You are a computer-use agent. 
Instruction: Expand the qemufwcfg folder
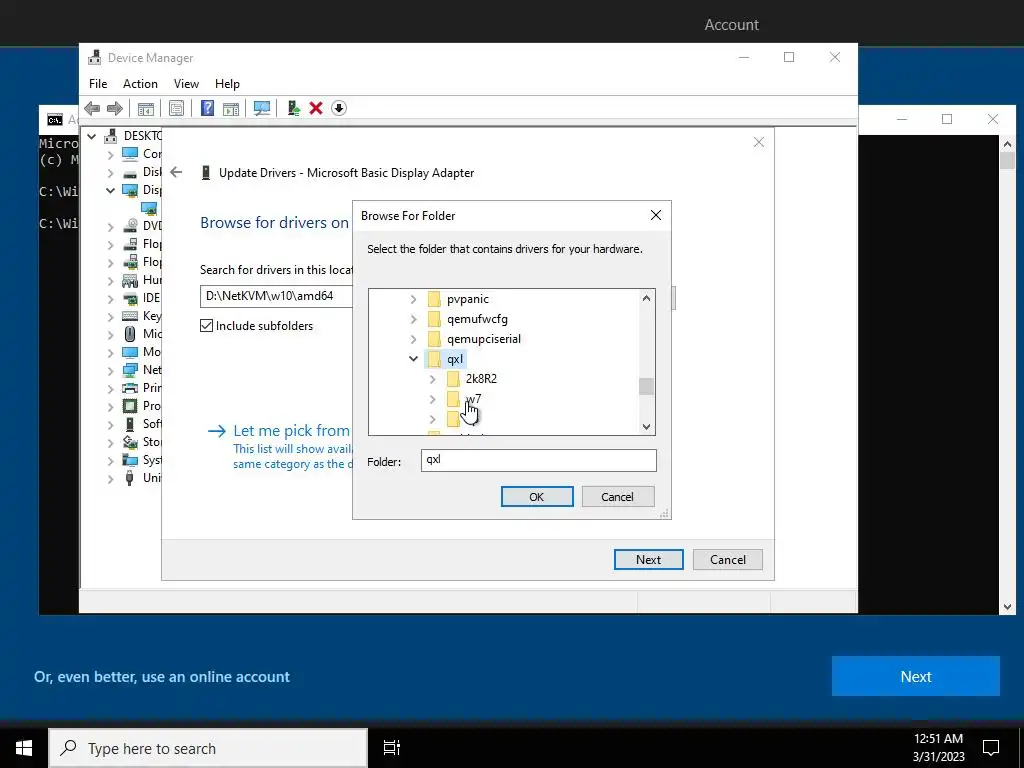pos(413,319)
